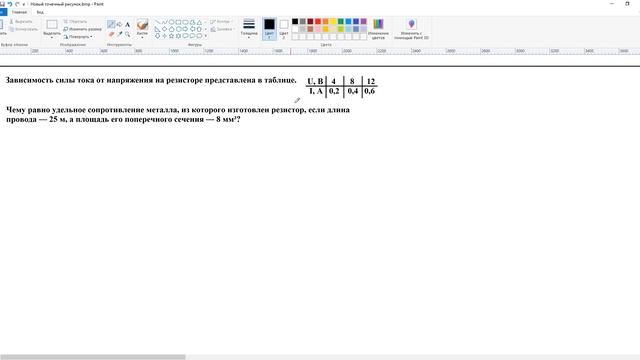Viewport: 640px width, 360px height.
Task: Choose the Rectangle shape
Action: click(x=178, y=22)
